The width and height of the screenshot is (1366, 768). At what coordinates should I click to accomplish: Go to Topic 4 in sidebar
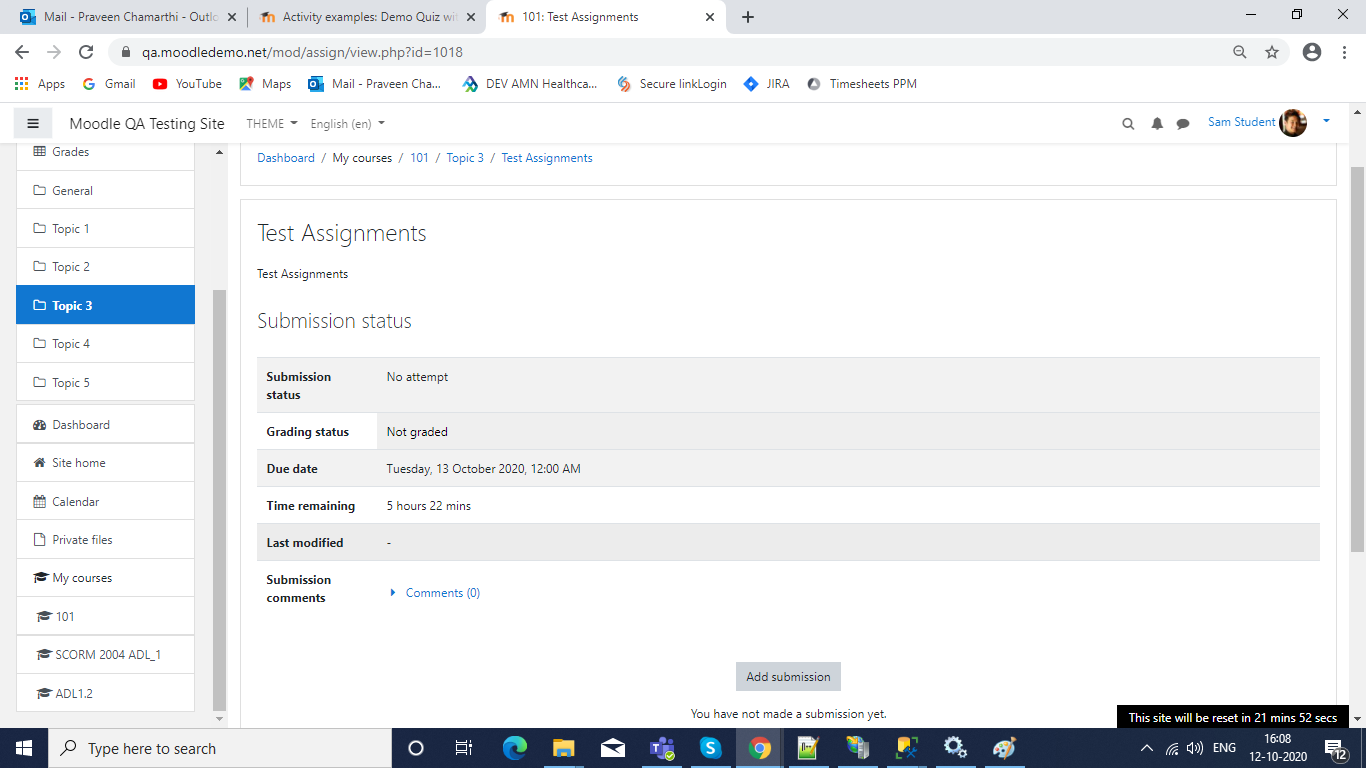pos(105,344)
